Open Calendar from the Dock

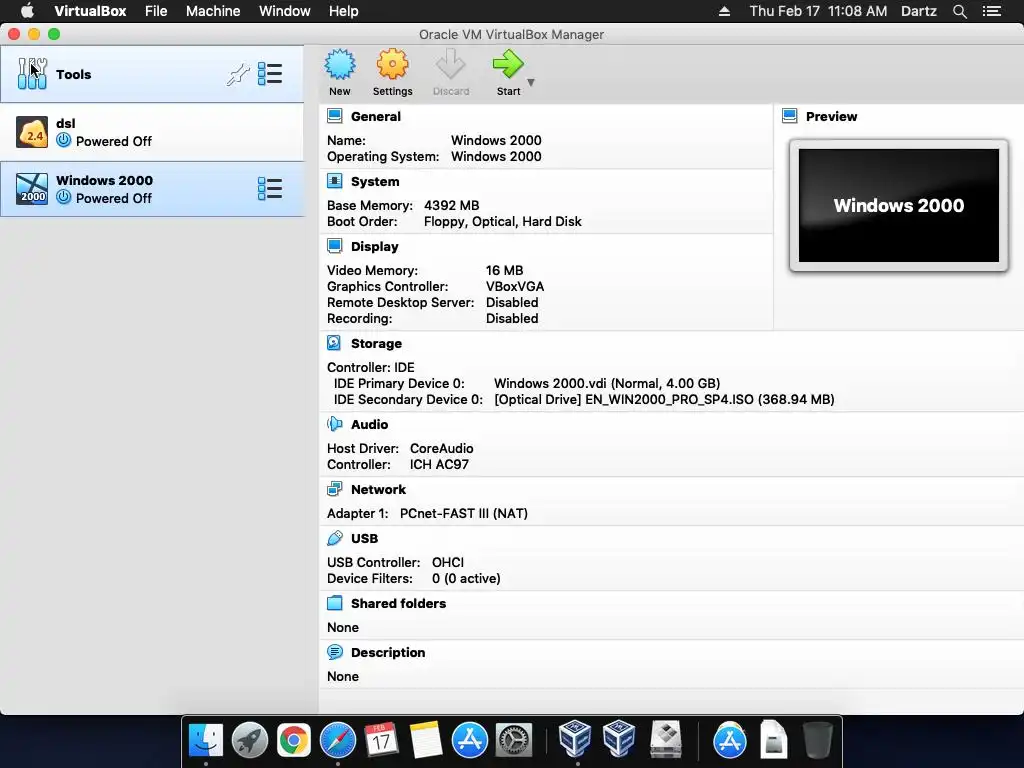pos(381,741)
